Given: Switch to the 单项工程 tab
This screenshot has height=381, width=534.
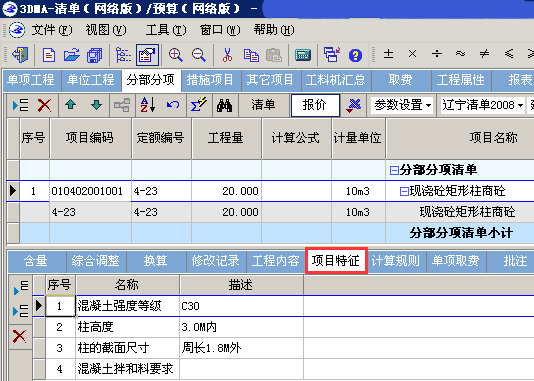Looking at the screenshot, I should click(31, 80).
